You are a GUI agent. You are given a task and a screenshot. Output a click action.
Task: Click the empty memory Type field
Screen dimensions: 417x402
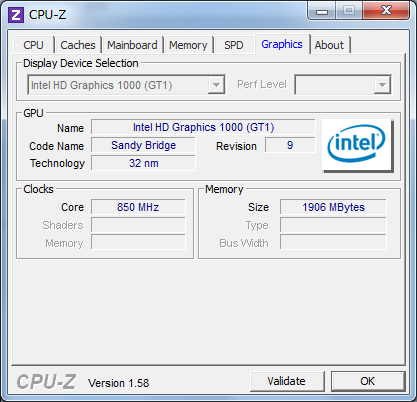point(333,225)
